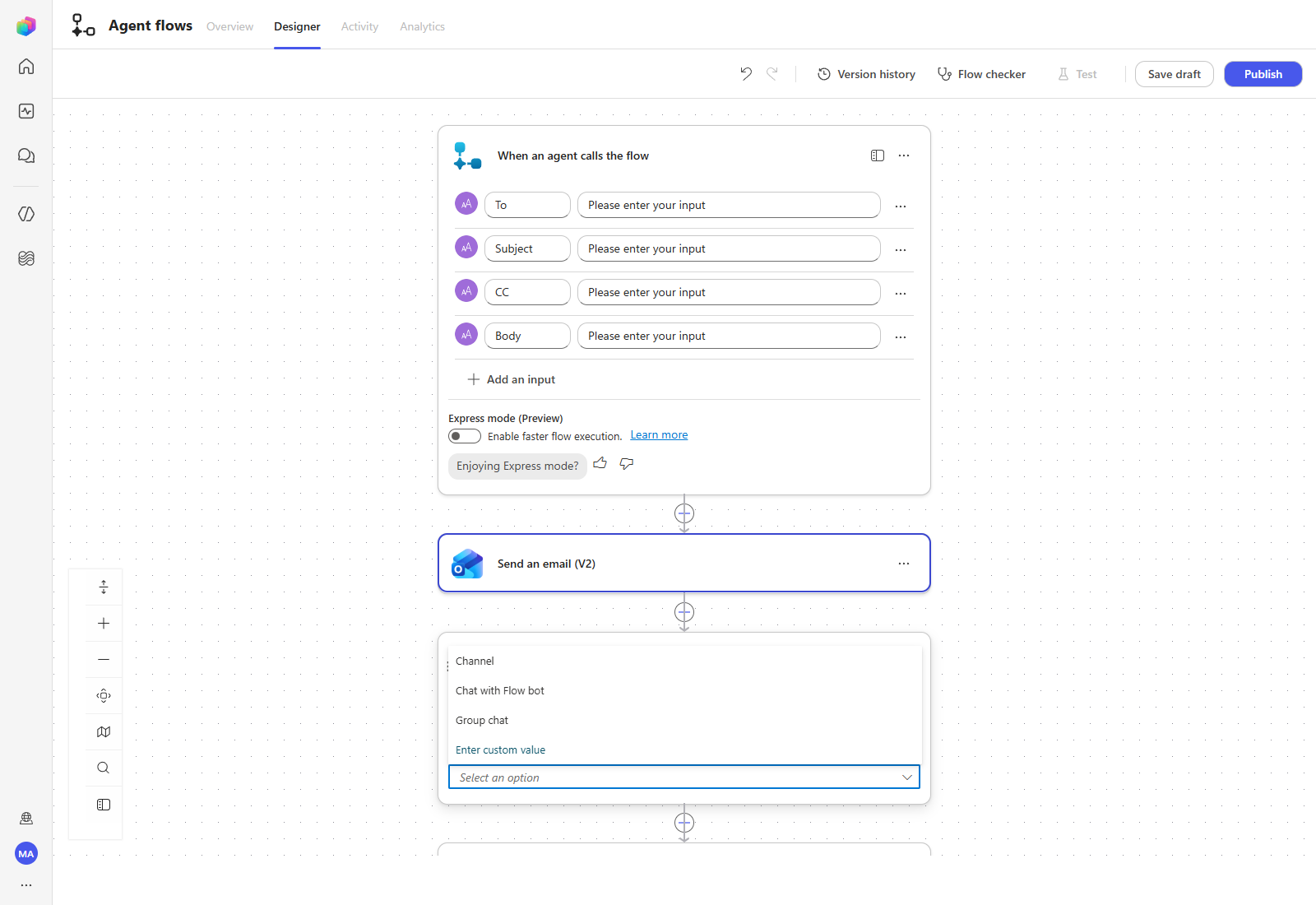Click the thumbs down feedback icon

[627, 464]
